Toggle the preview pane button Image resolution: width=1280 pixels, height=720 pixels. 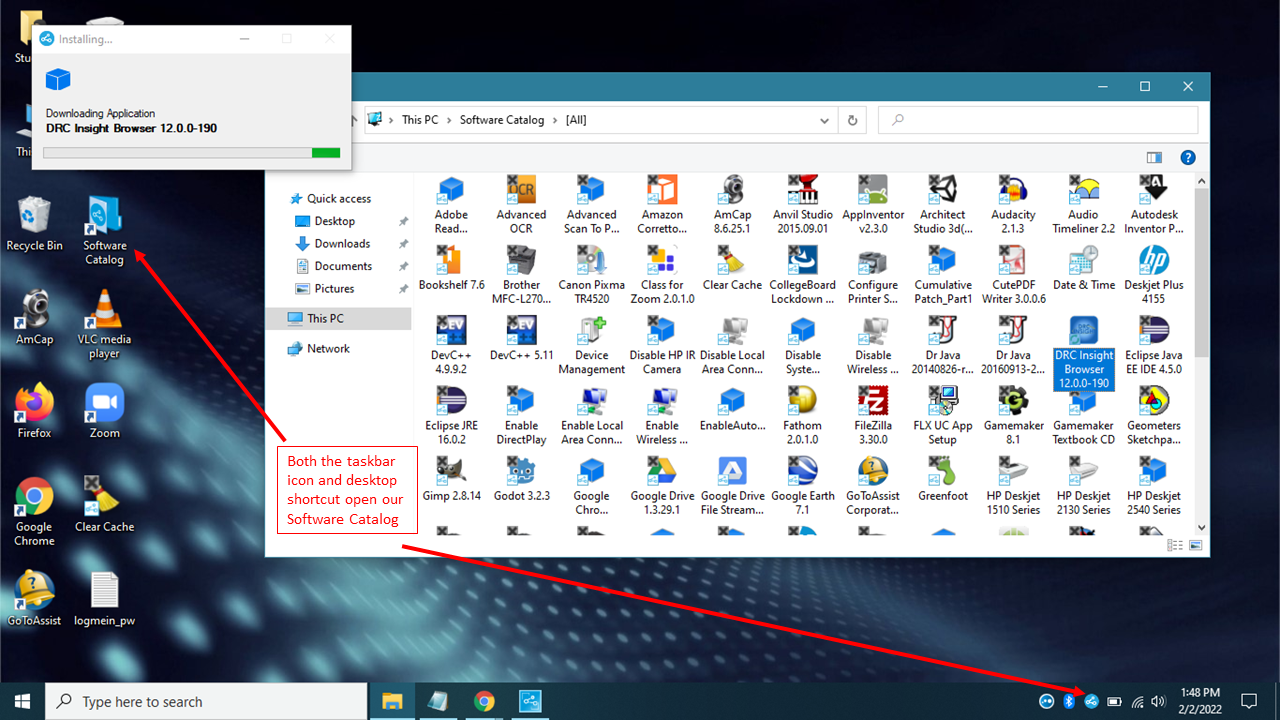(1154, 157)
